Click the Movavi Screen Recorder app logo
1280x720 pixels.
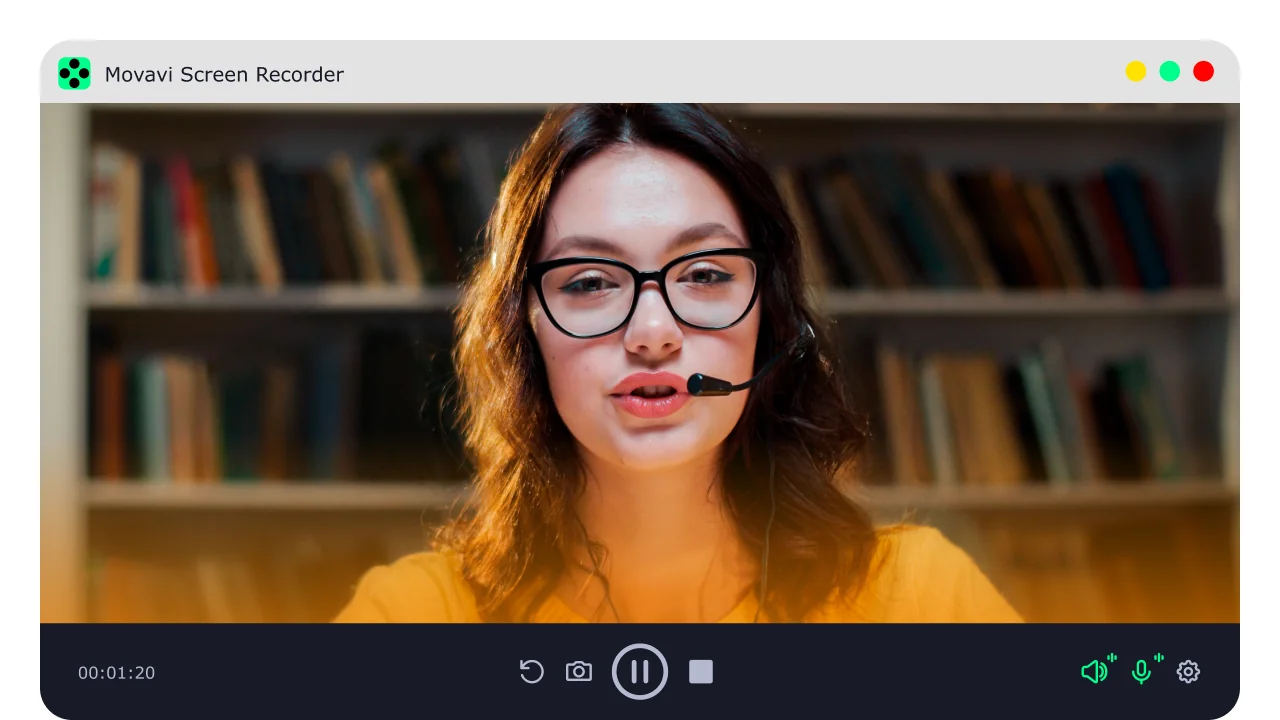(x=74, y=73)
